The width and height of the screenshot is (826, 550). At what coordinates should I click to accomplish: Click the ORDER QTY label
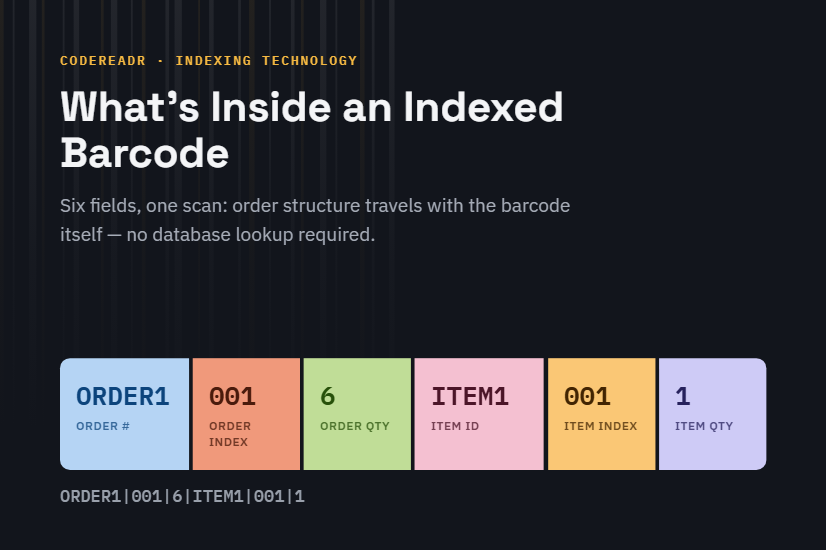(355, 426)
